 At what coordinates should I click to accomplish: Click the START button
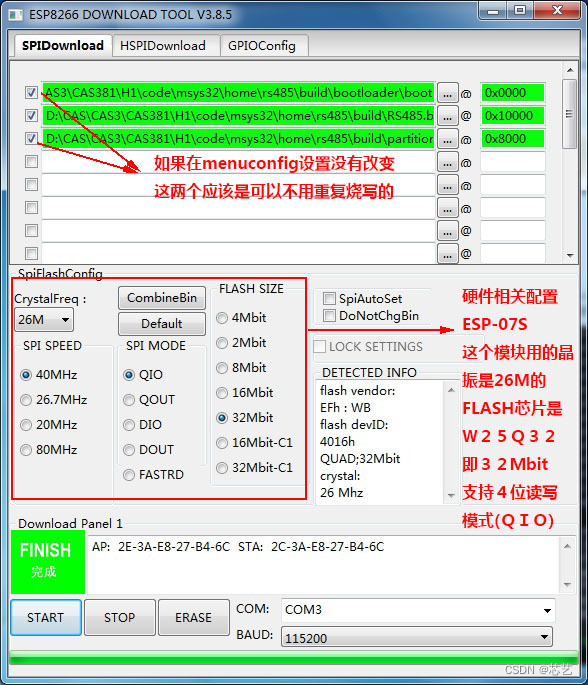[x=45, y=617]
